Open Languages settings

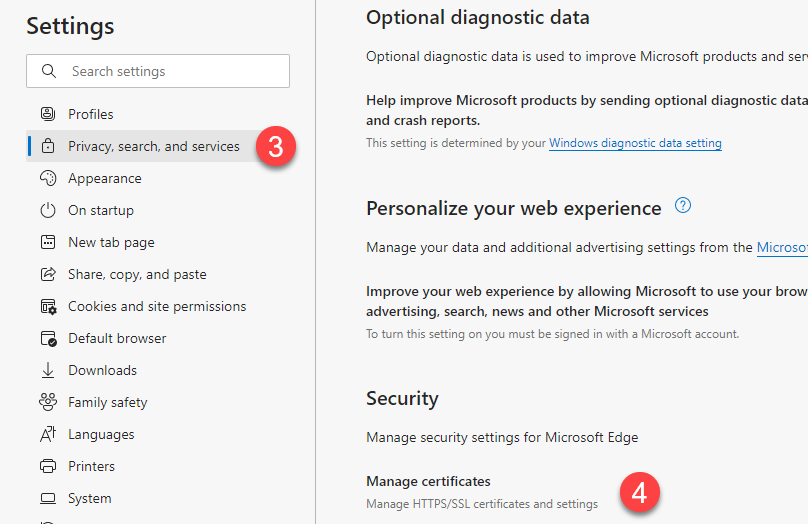click(158, 434)
